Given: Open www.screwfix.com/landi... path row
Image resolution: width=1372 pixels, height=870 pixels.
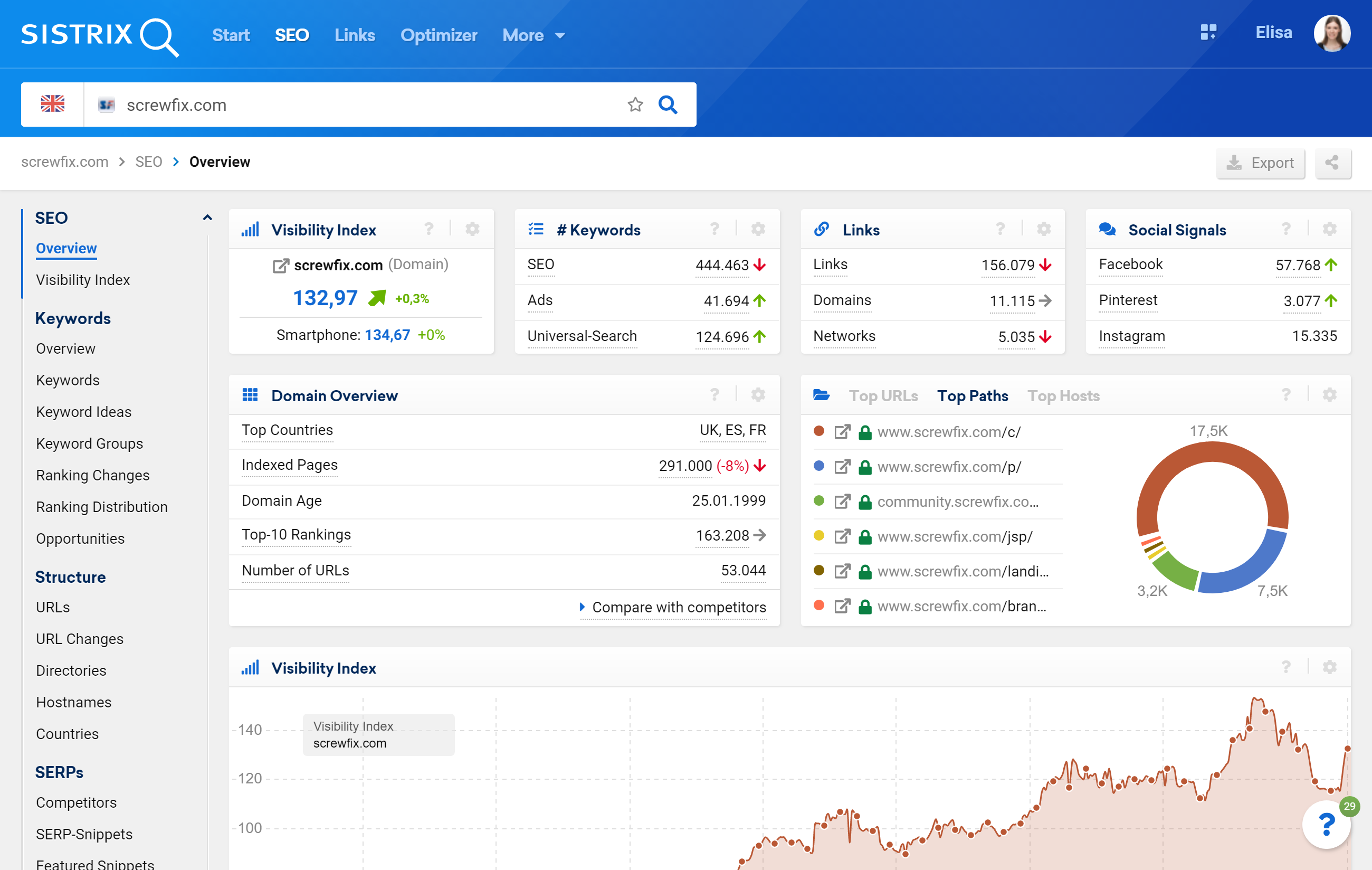Looking at the screenshot, I should pos(938,571).
